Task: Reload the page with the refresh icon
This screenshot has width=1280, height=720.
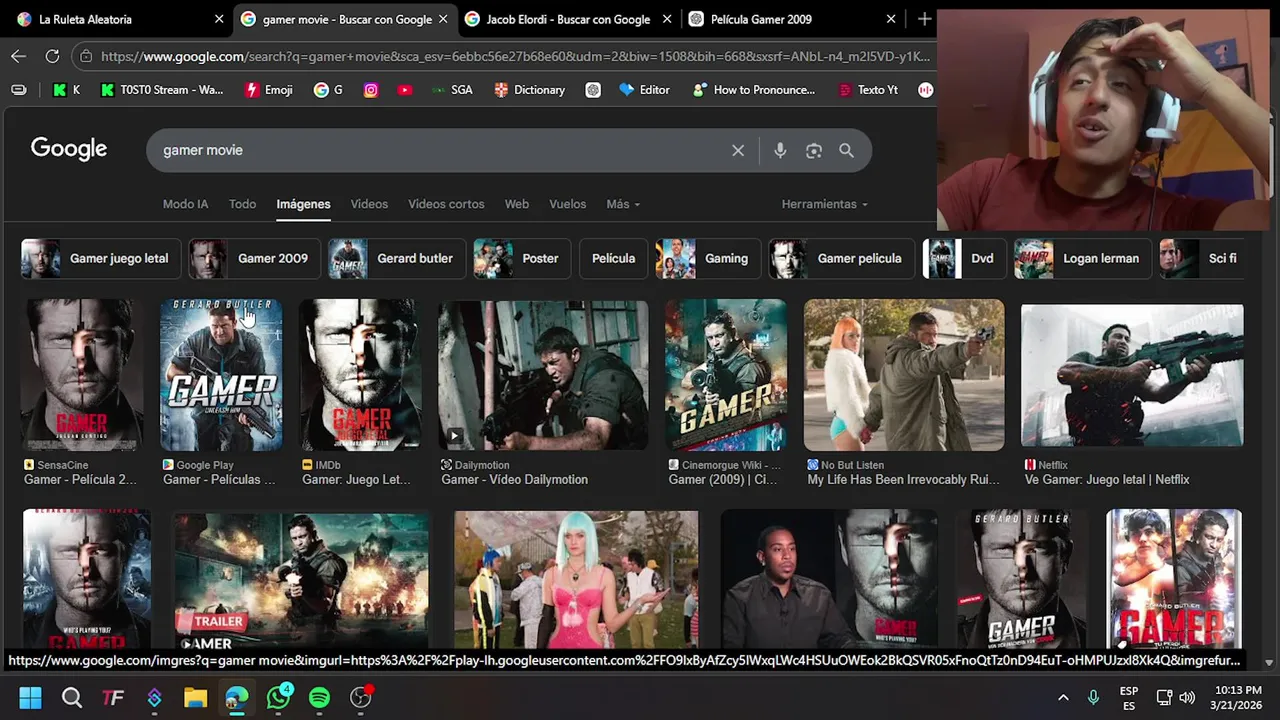Action: (52, 56)
